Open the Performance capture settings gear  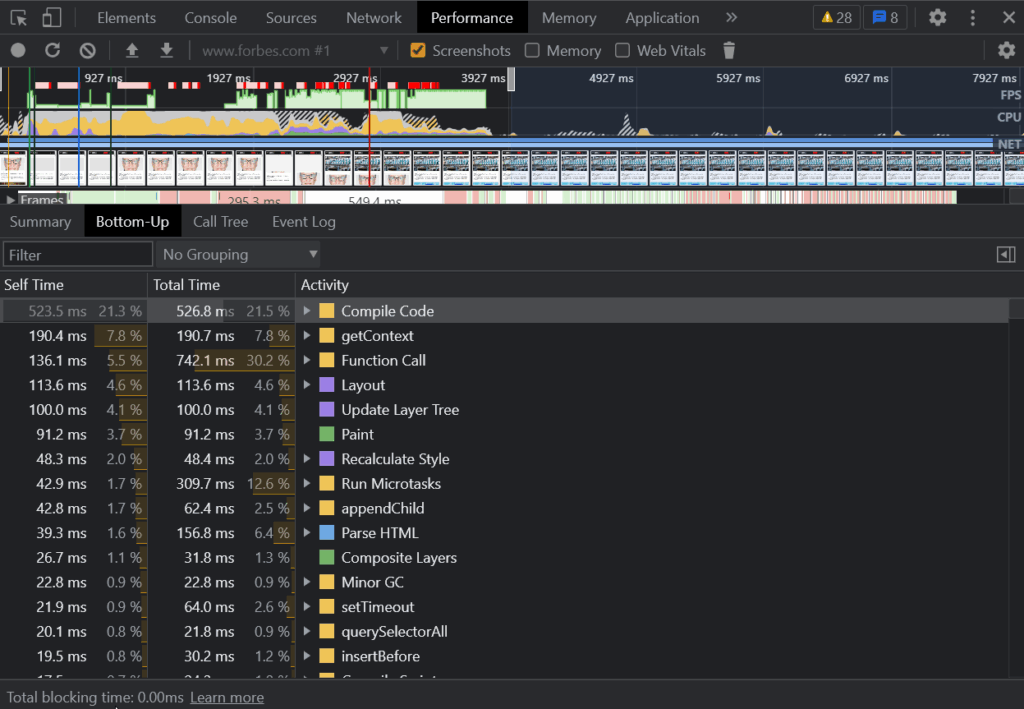point(1008,50)
